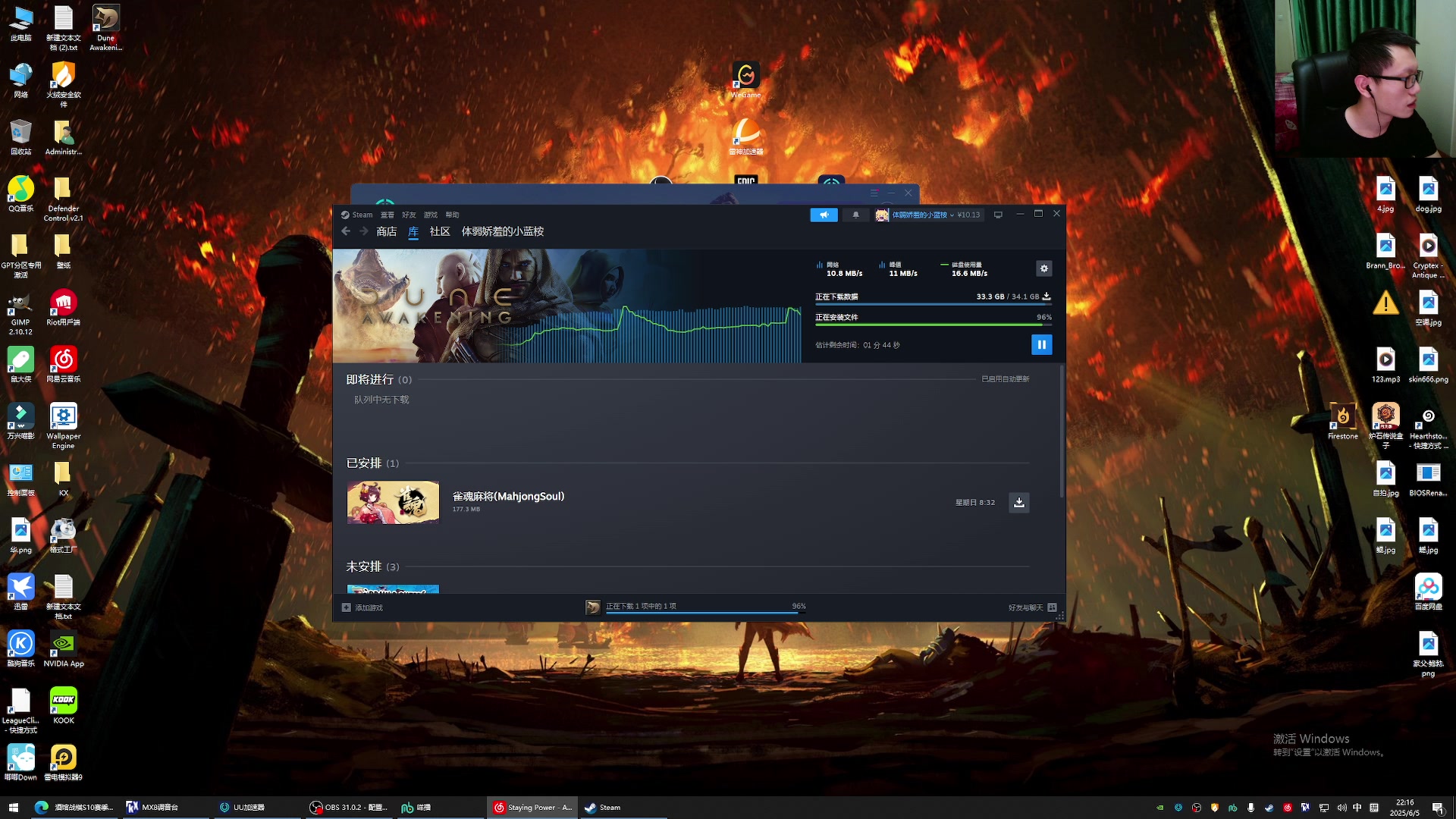The image size is (1456, 819).
Task: Click the Steam downloads list scrollbar
Action: 1062,432
